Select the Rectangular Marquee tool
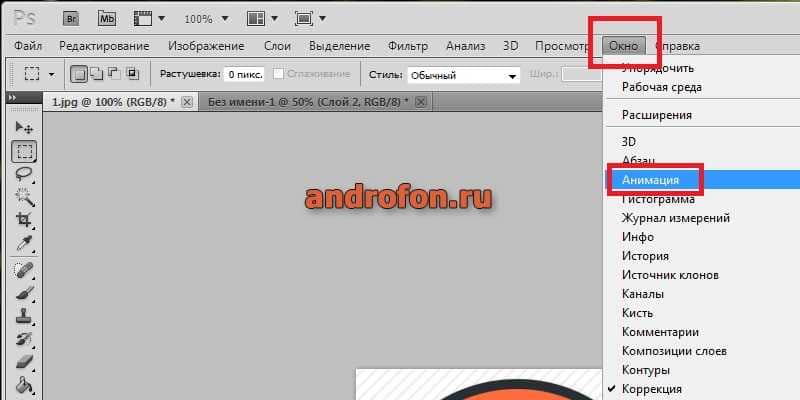This screenshot has width=800, height=400. [x=24, y=151]
